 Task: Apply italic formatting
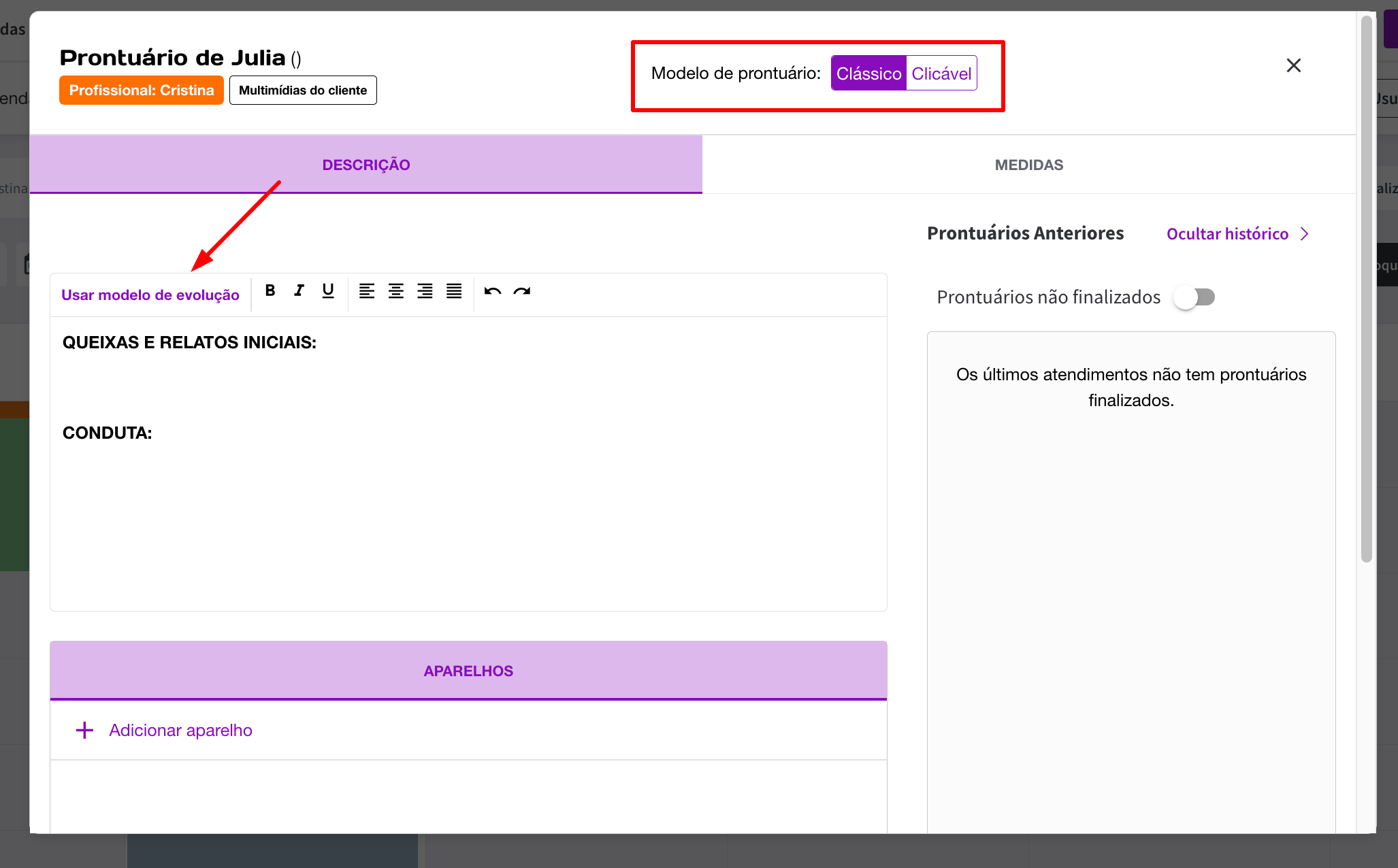(299, 291)
